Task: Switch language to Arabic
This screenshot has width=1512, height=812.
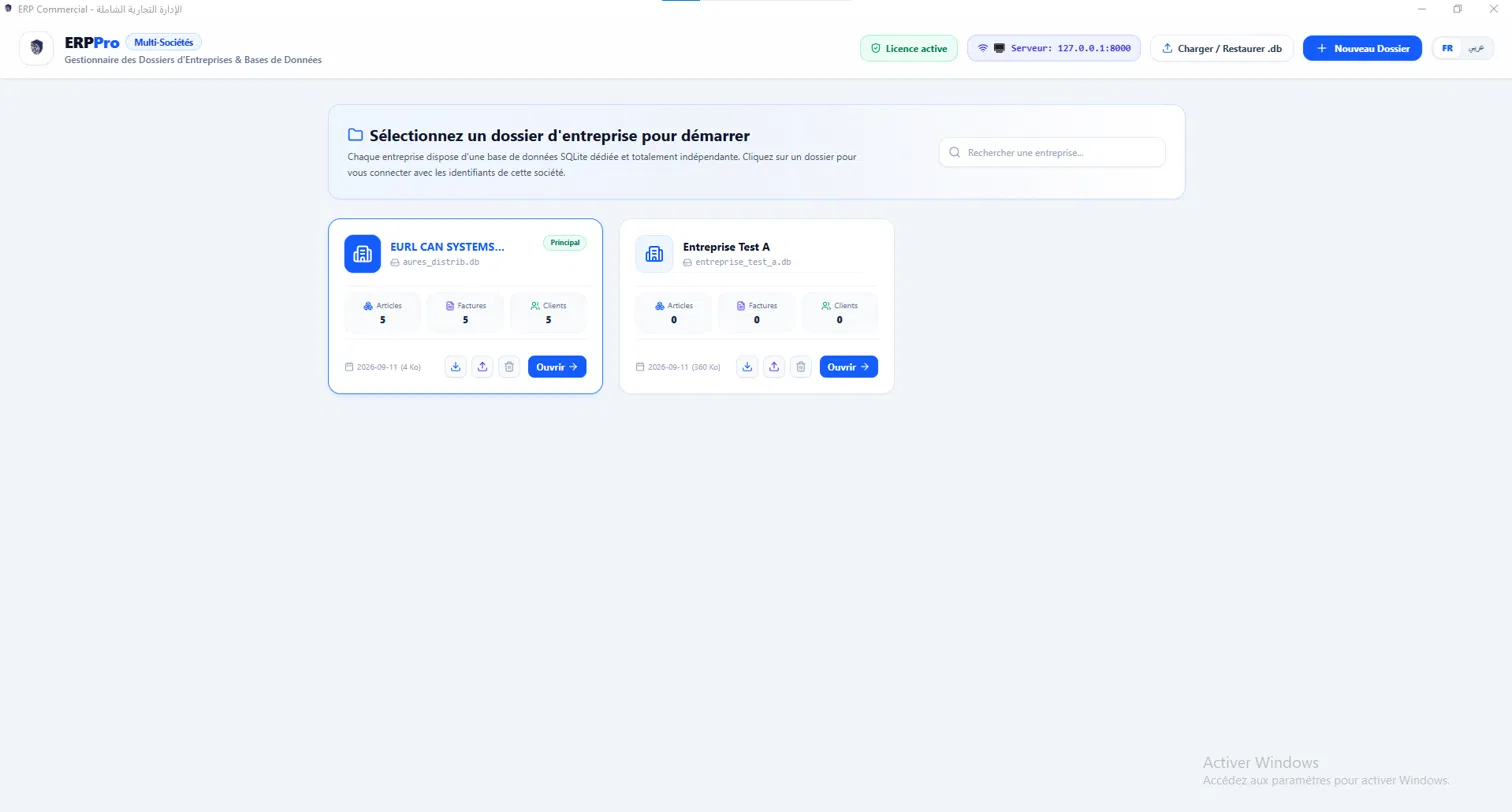Action: [1474, 48]
